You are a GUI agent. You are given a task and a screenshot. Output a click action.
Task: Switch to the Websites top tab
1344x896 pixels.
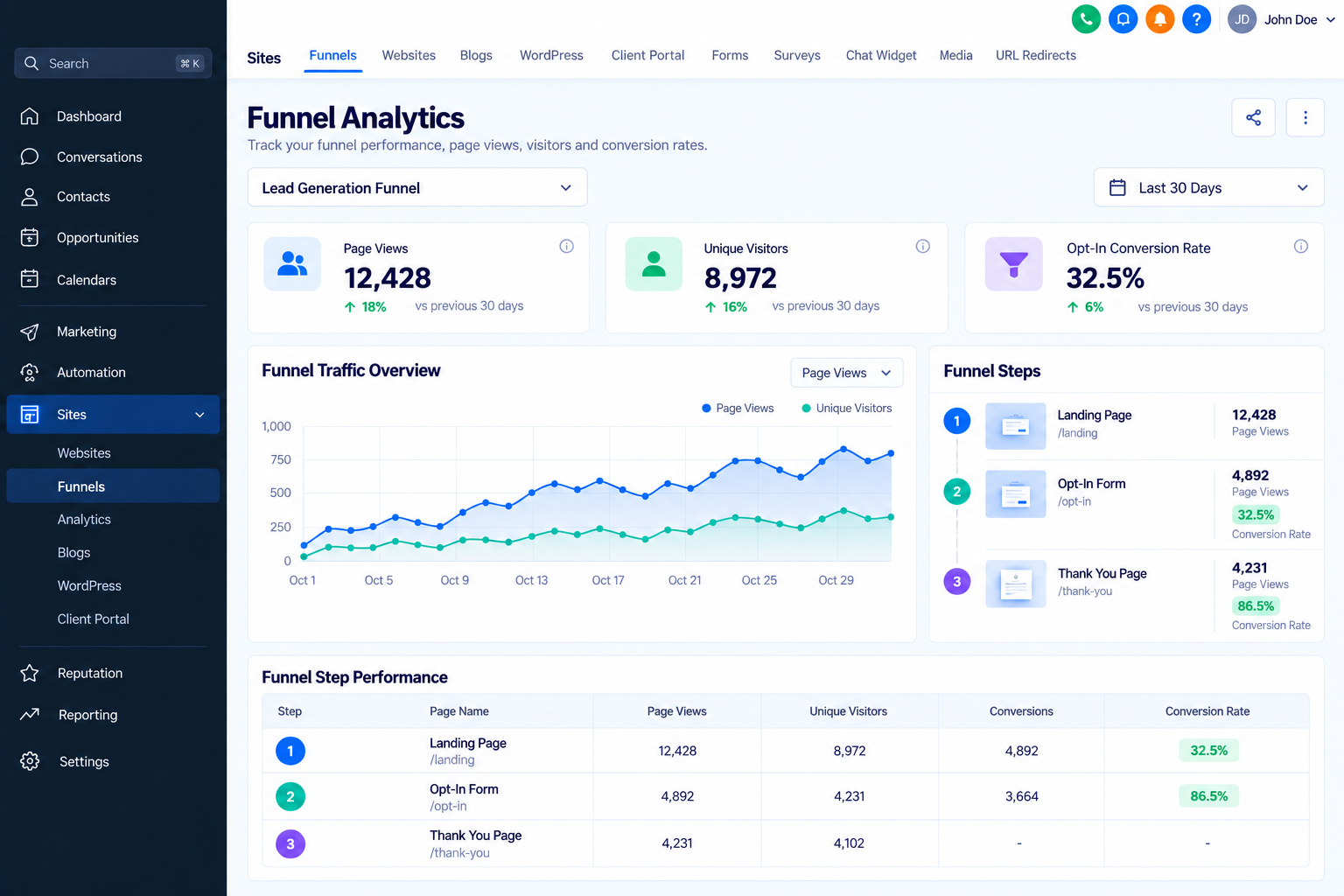coord(409,55)
